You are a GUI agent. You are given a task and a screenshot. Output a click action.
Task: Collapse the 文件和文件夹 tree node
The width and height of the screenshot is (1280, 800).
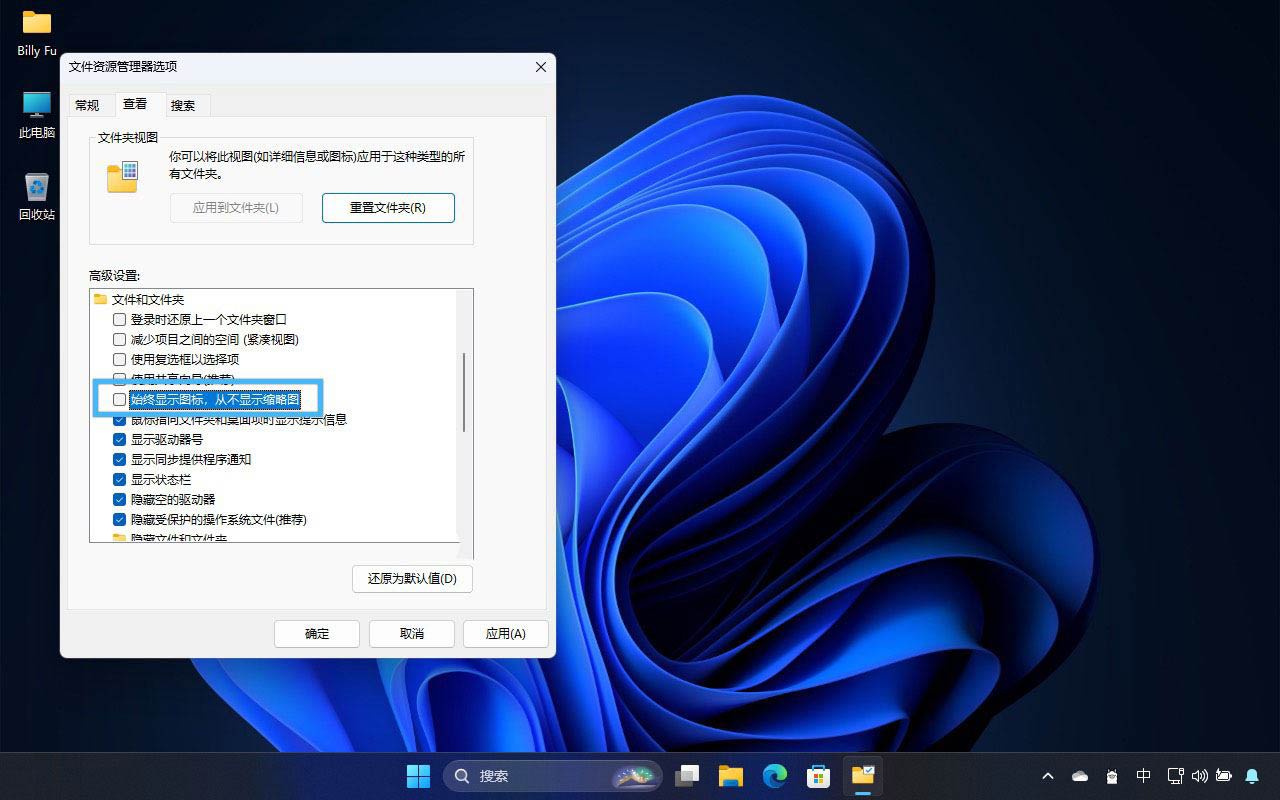(100, 300)
